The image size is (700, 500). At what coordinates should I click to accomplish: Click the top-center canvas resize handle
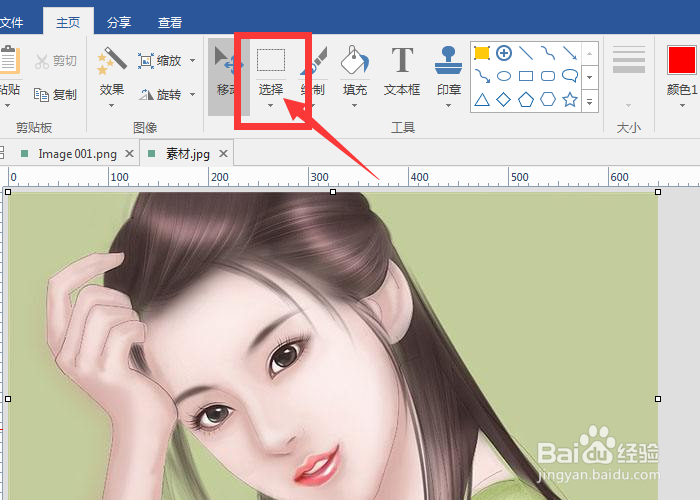click(x=333, y=192)
